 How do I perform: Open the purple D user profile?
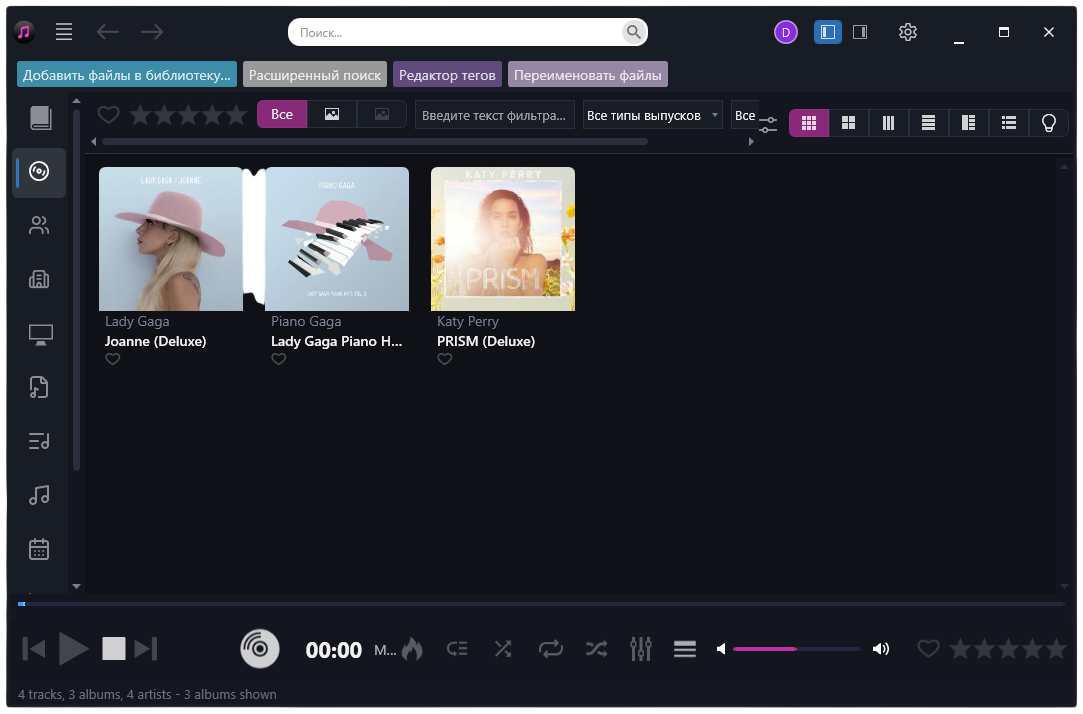point(785,32)
